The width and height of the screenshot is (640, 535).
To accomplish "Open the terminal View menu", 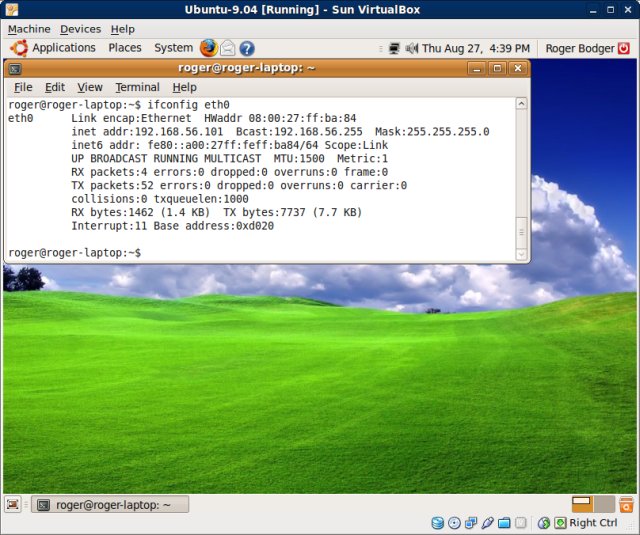I will coord(90,87).
